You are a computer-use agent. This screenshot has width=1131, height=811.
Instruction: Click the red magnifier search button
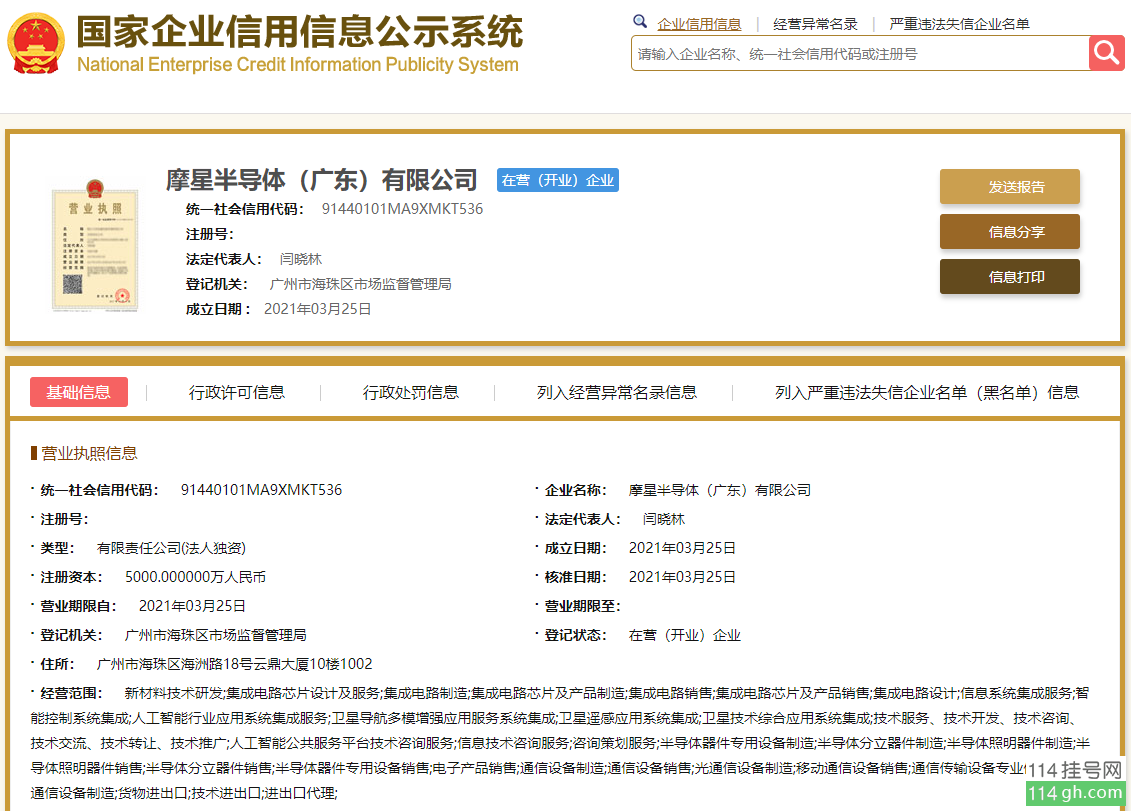click(1107, 53)
